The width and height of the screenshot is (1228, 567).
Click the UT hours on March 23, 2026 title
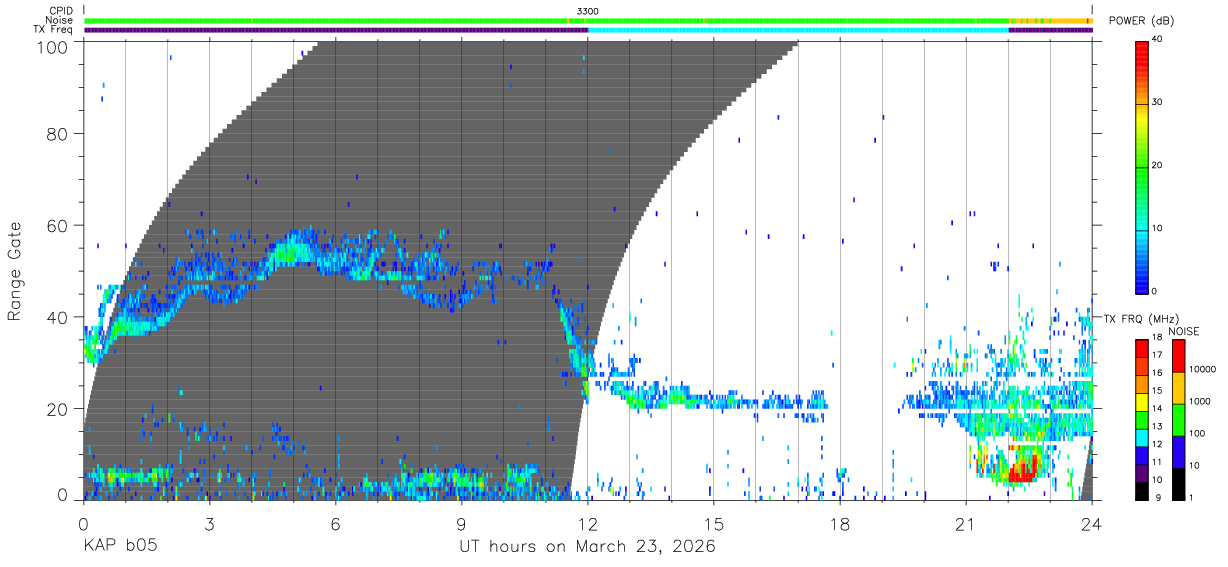pos(587,547)
